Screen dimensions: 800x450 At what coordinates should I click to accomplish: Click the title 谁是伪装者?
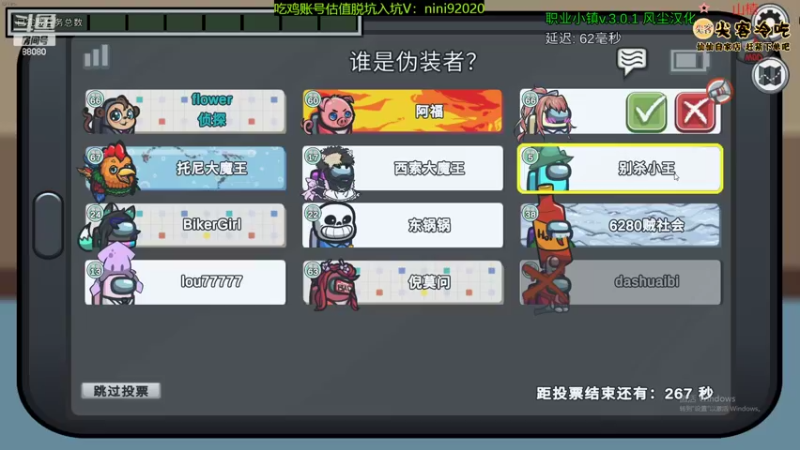413,62
